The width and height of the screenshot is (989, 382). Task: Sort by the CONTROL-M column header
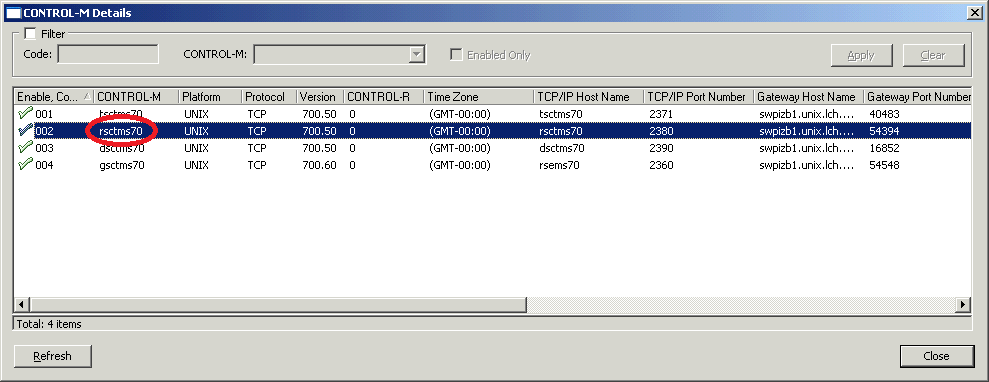click(x=136, y=96)
